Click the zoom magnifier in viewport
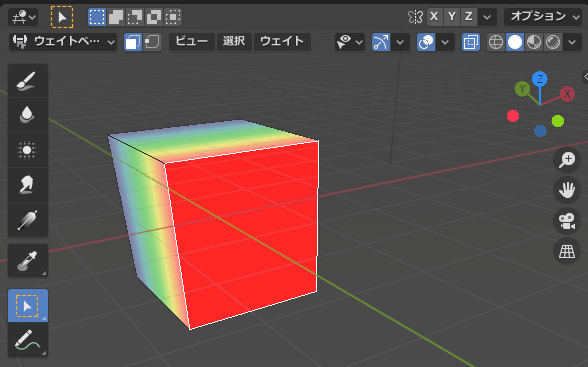This screenshot has width=588, height=367. pyautogui.click(x=567, y=160)
